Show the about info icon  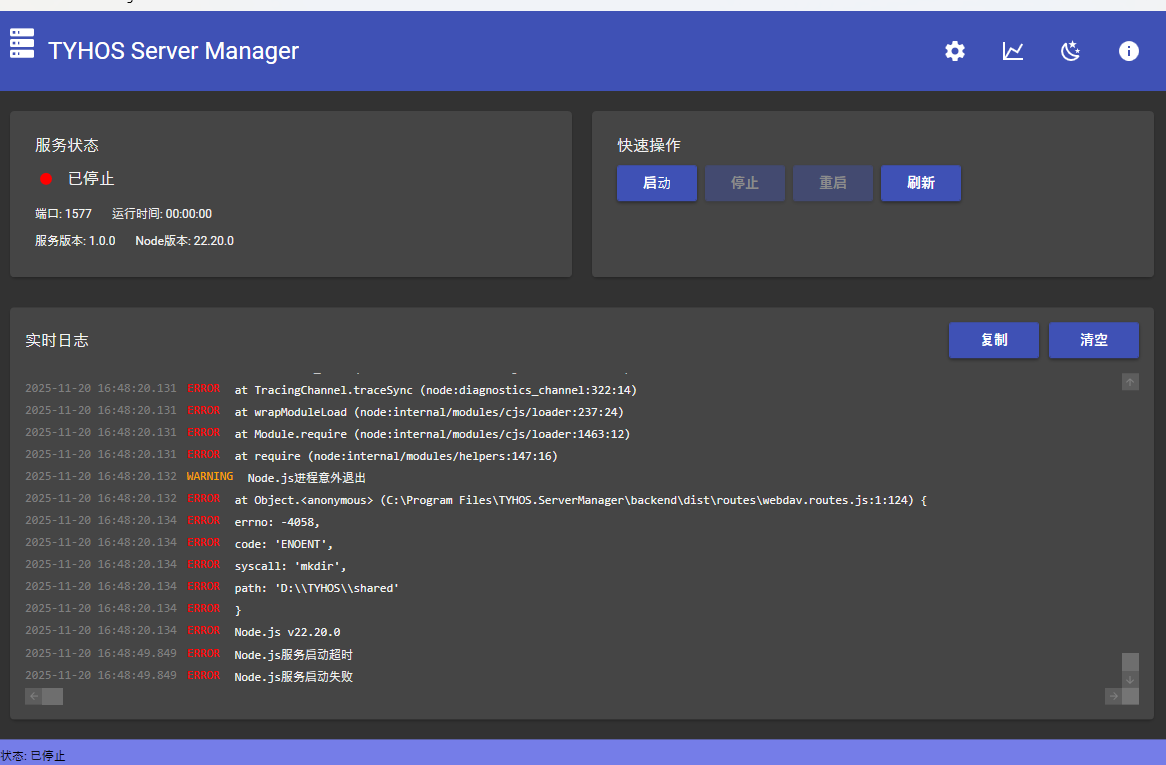coord(1129,51)
